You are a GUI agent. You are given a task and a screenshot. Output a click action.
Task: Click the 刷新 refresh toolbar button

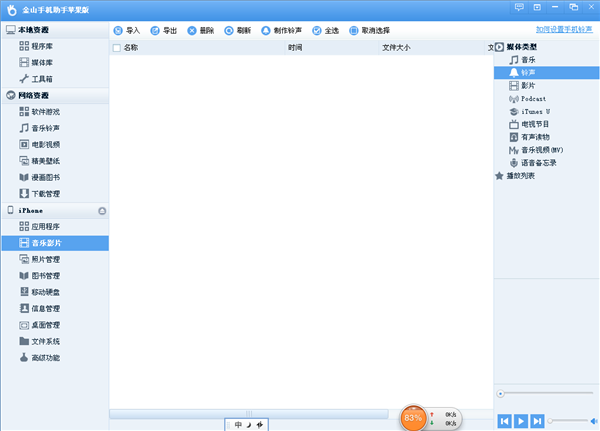point(238,31)
